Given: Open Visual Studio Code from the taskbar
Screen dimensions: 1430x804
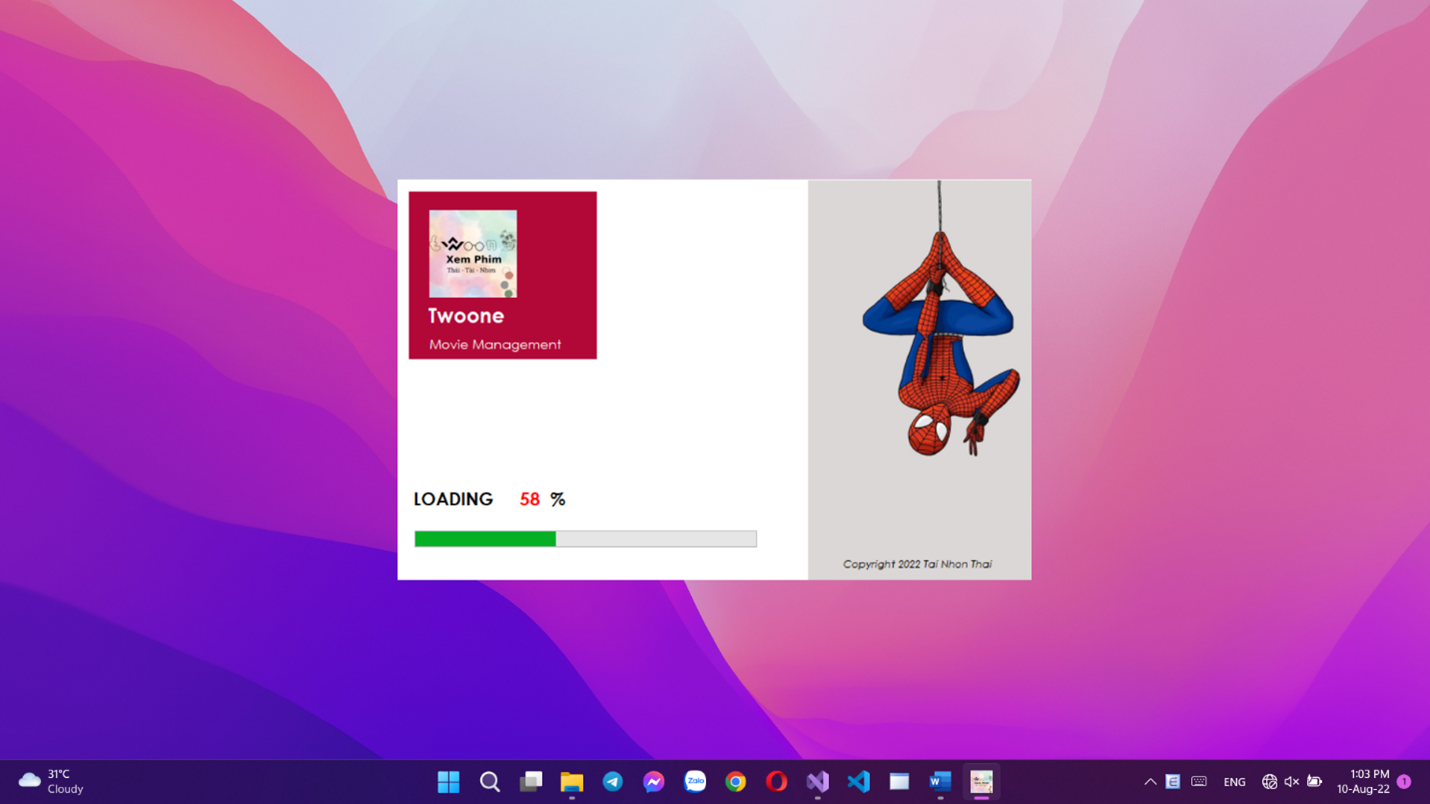Looking at the screenshot, I should click(x=858, y=782).
